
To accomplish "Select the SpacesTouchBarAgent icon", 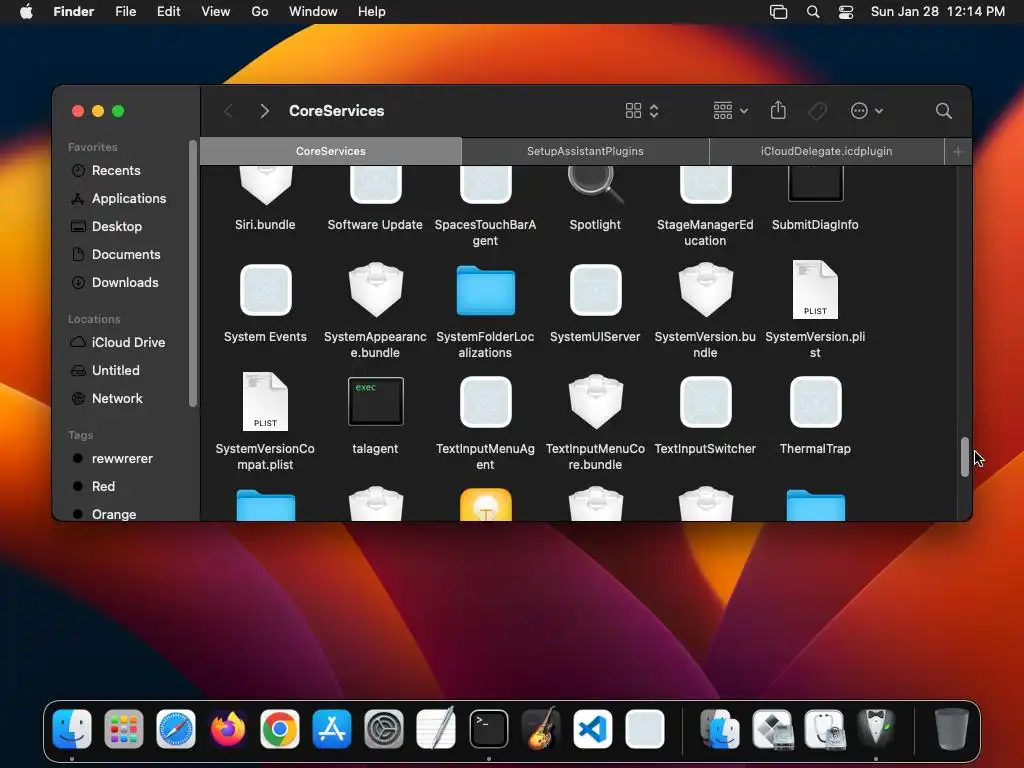I will 485,185.
